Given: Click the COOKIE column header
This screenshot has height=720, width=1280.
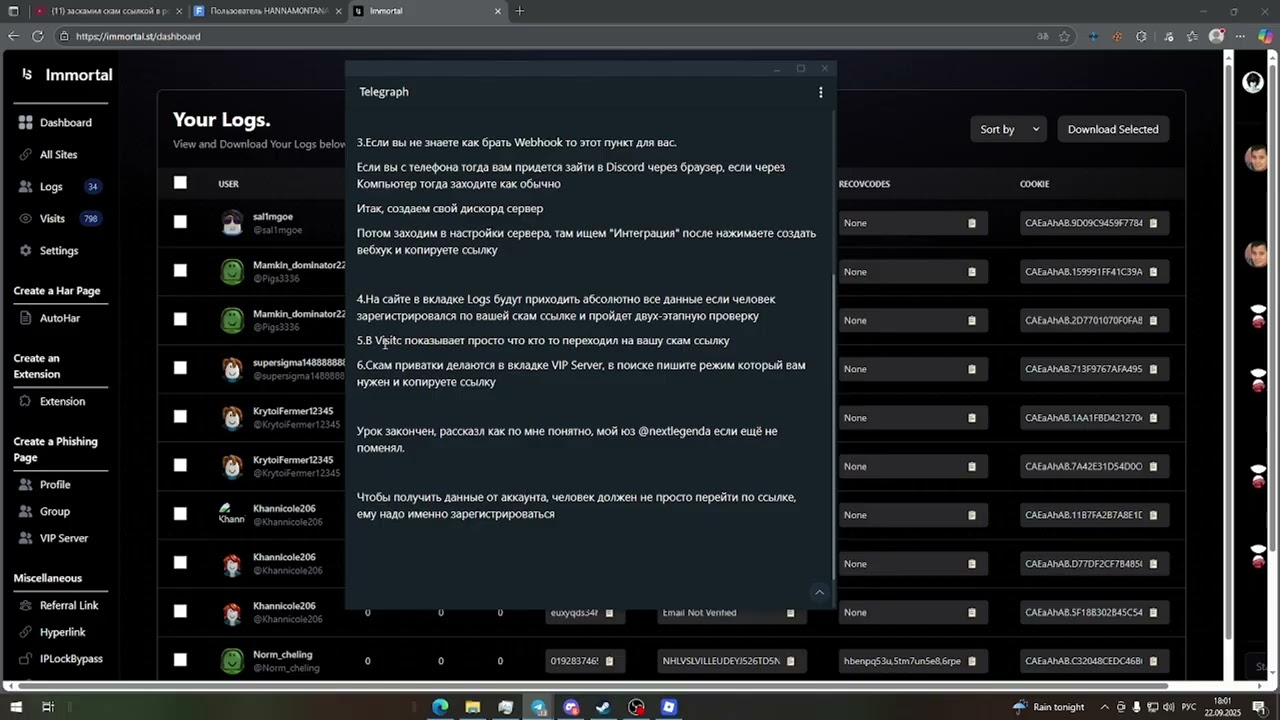Looking at the screenshot, I should click(x=1034, y=184).
